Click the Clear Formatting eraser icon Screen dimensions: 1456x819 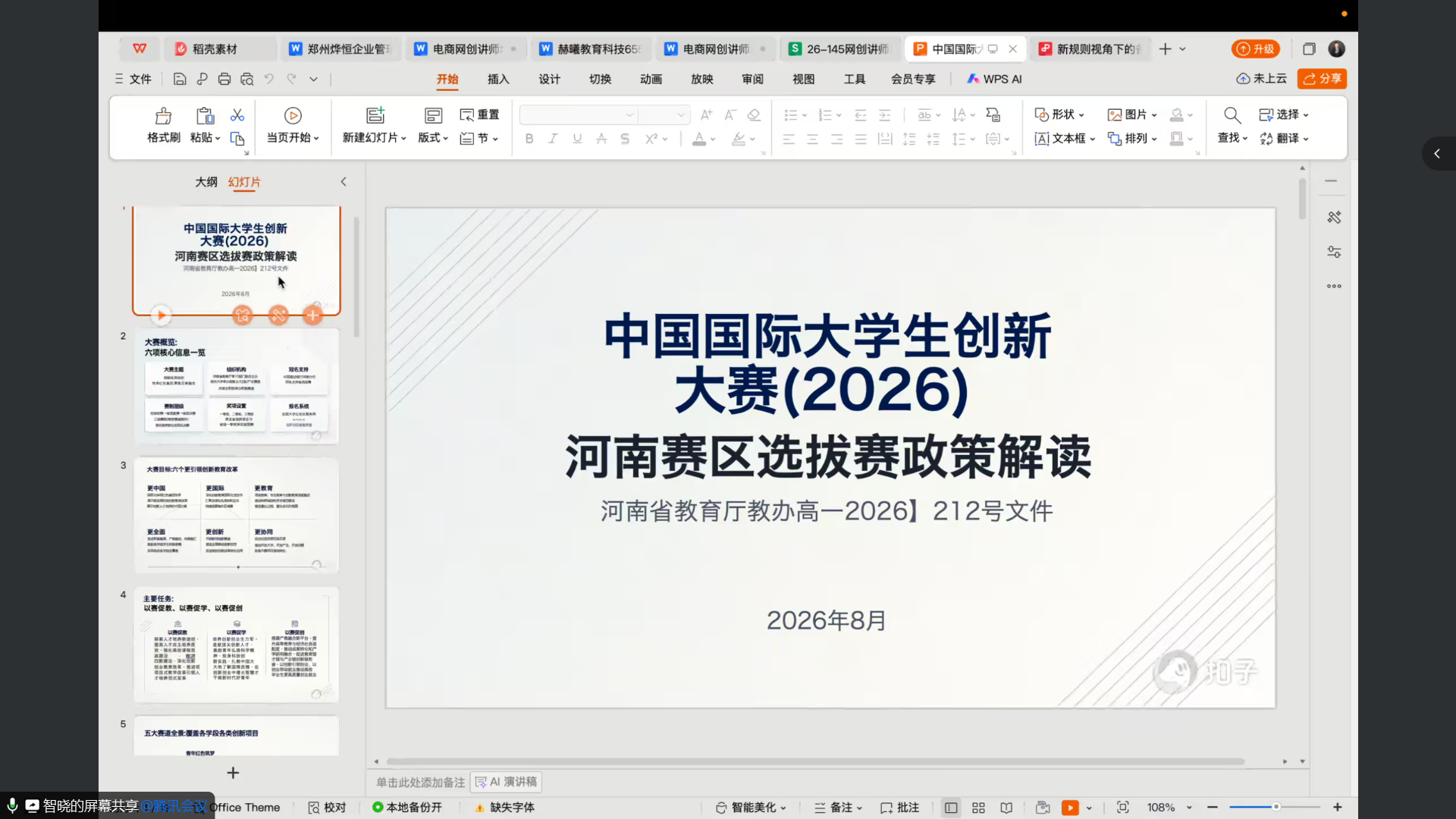754,115
